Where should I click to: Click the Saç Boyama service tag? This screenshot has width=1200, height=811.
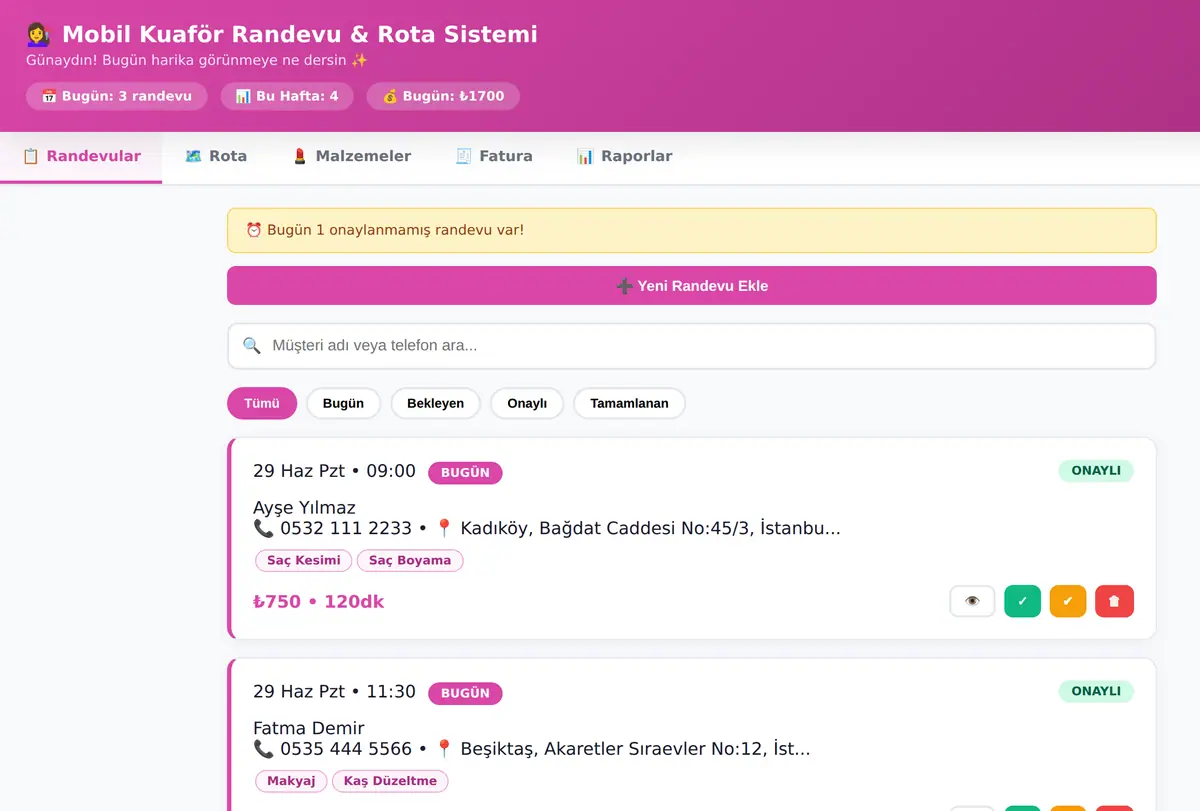click(x=410, y=561)
